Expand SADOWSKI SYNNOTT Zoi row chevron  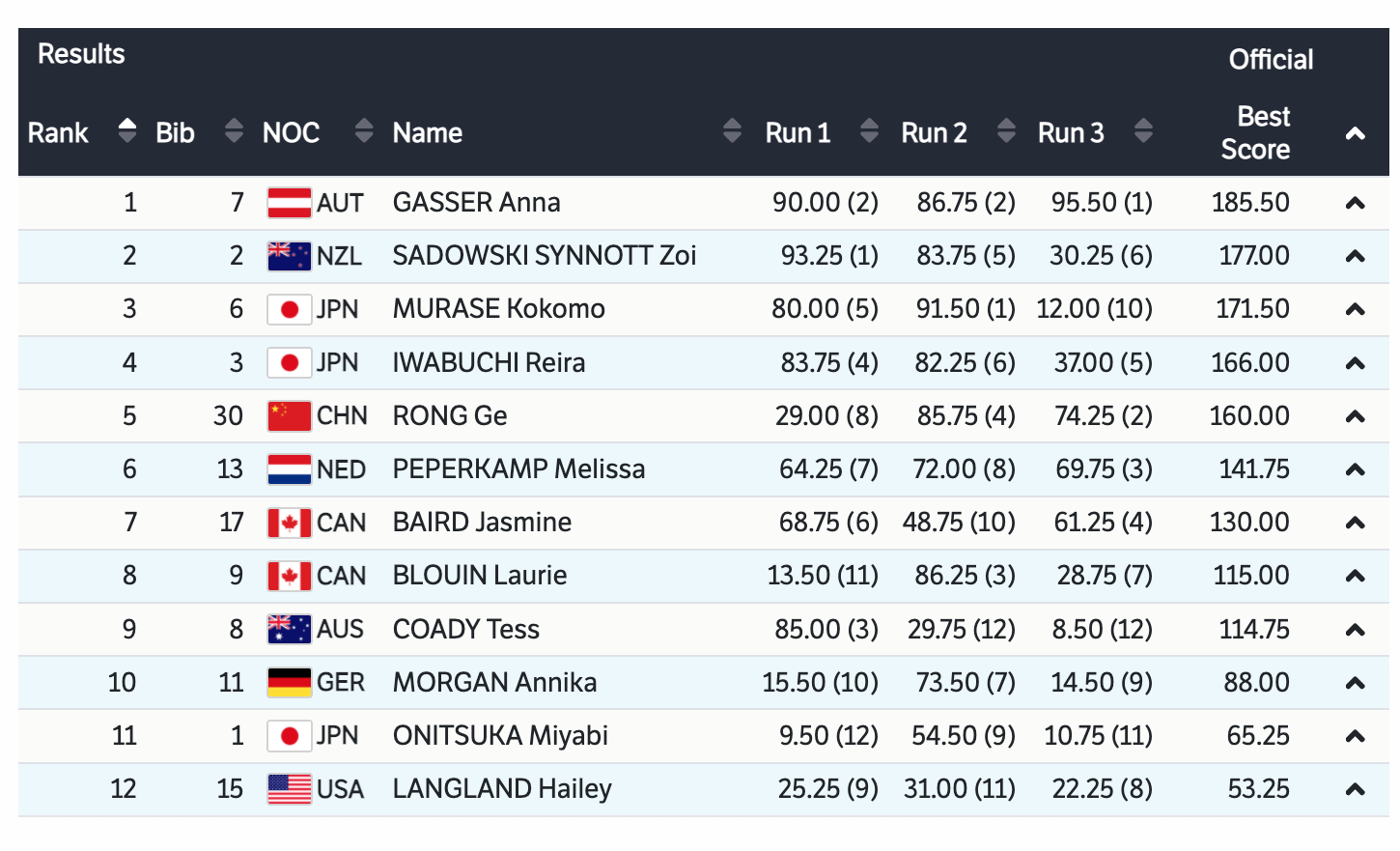[1355, 257]
